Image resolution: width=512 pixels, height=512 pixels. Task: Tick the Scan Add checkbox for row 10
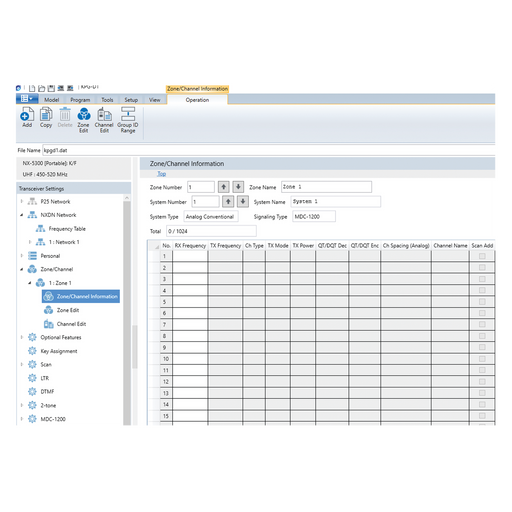[x=482, y=359]
